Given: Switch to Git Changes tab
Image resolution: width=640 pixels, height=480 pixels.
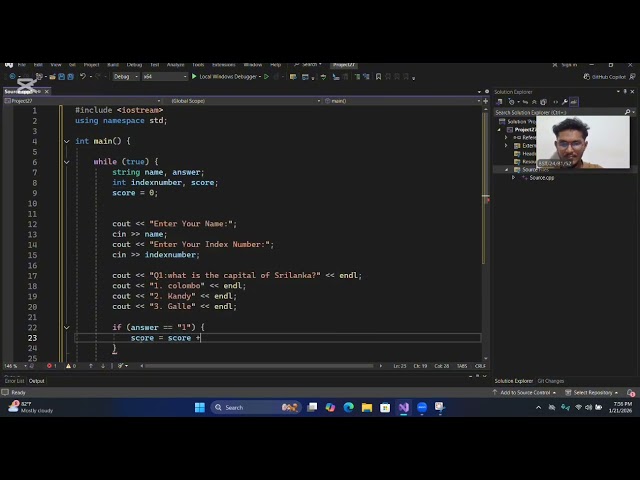Looking at the screenshot, I should pyautogui.click(x=551, y=381).
